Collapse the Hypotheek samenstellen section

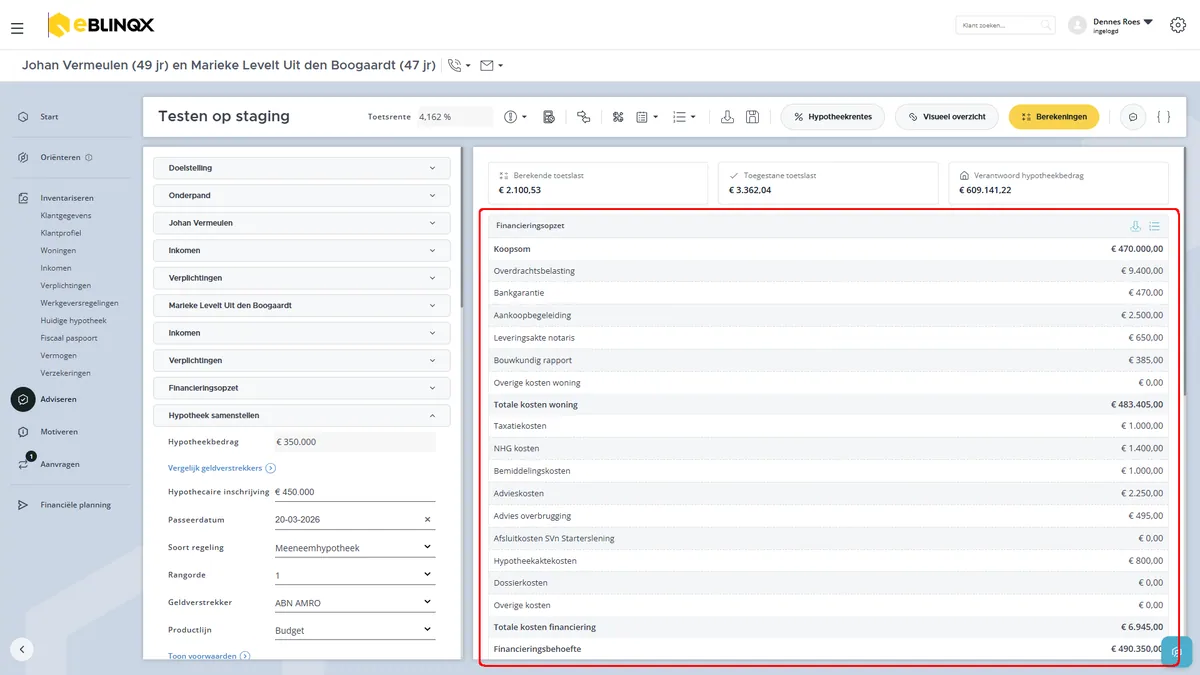point(302,415)
